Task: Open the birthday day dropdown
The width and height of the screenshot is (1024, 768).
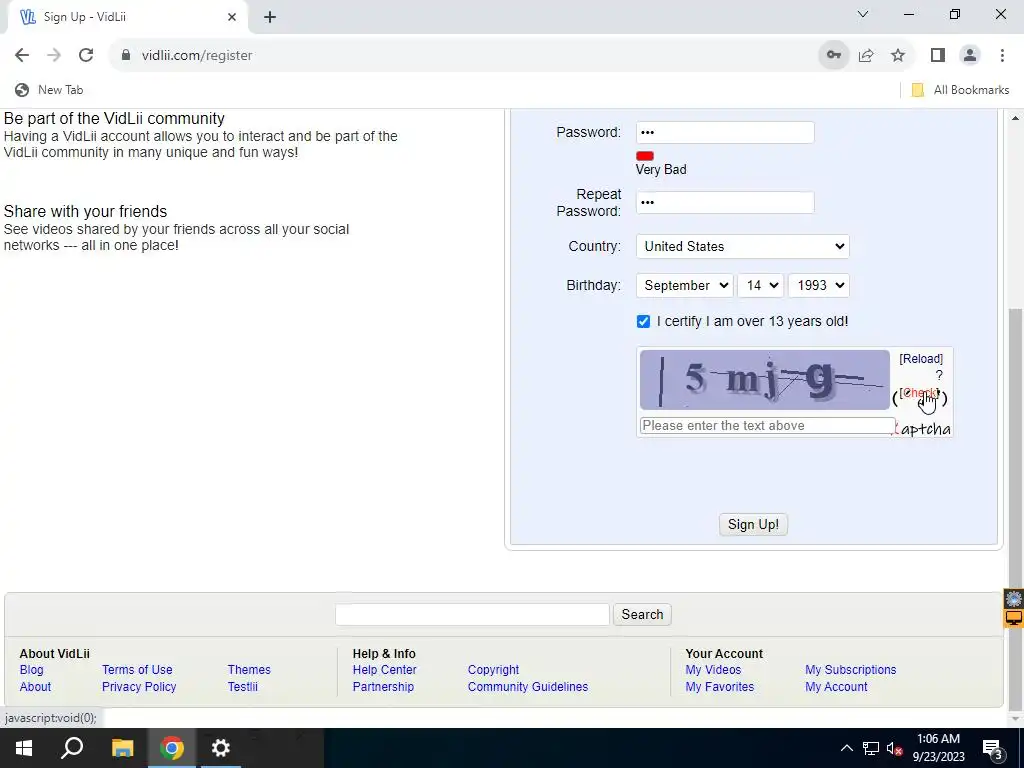Action: coord(761,285)
